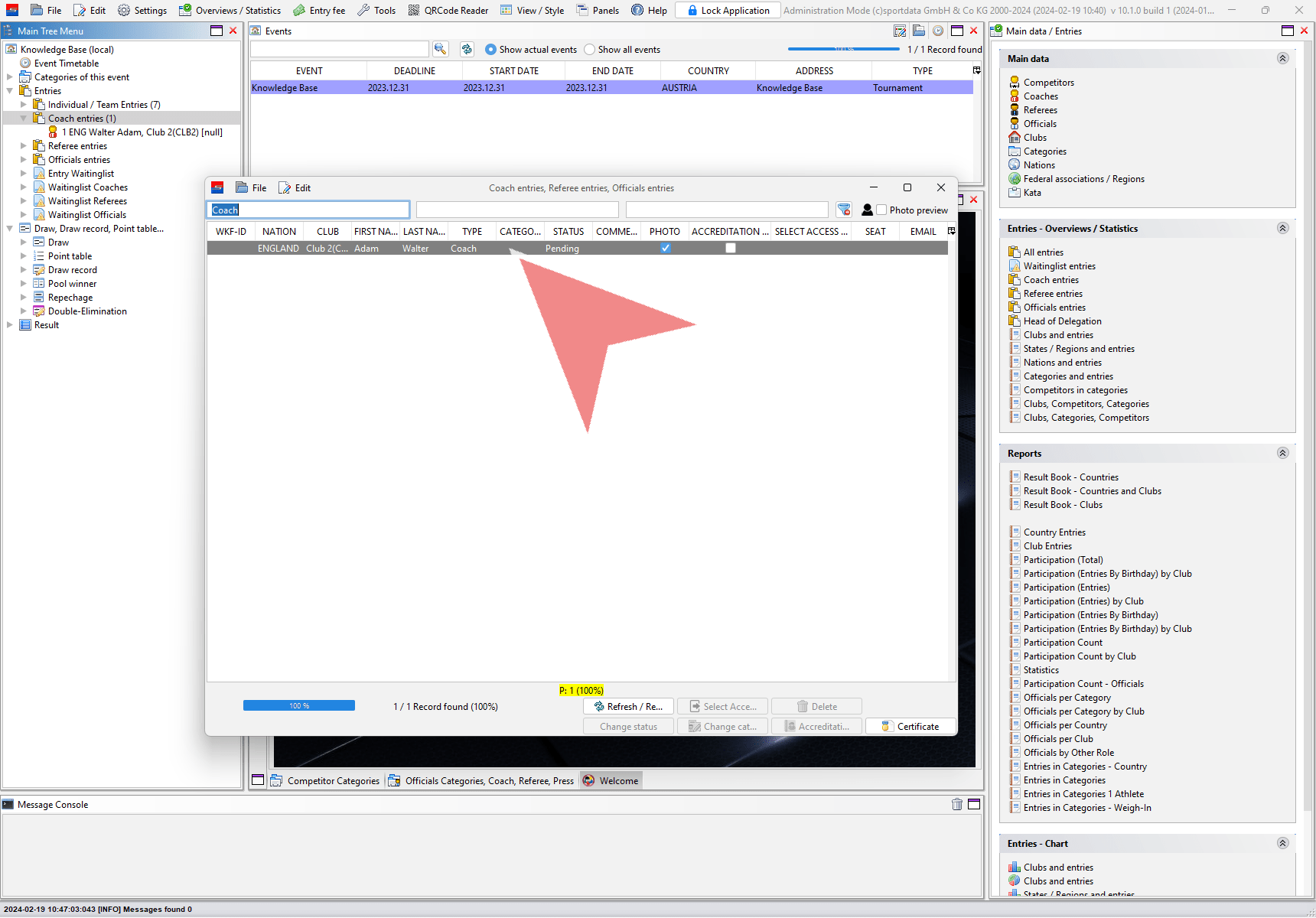Expand the Referee entries tree node
The width and height of the screenshot is (1316, 918).
[x=23, y=146]
